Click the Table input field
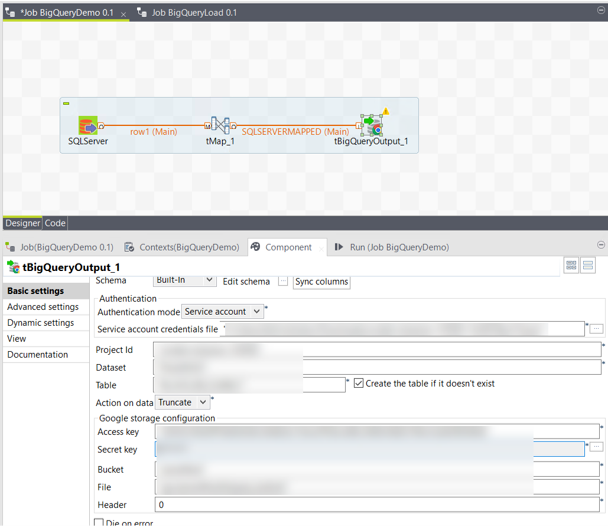The height and width of the screenshot is (526, 608). [x=249, y=385]
